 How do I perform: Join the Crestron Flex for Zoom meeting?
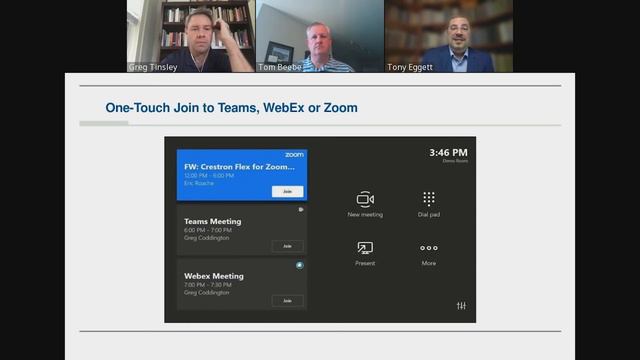[287, 191]
